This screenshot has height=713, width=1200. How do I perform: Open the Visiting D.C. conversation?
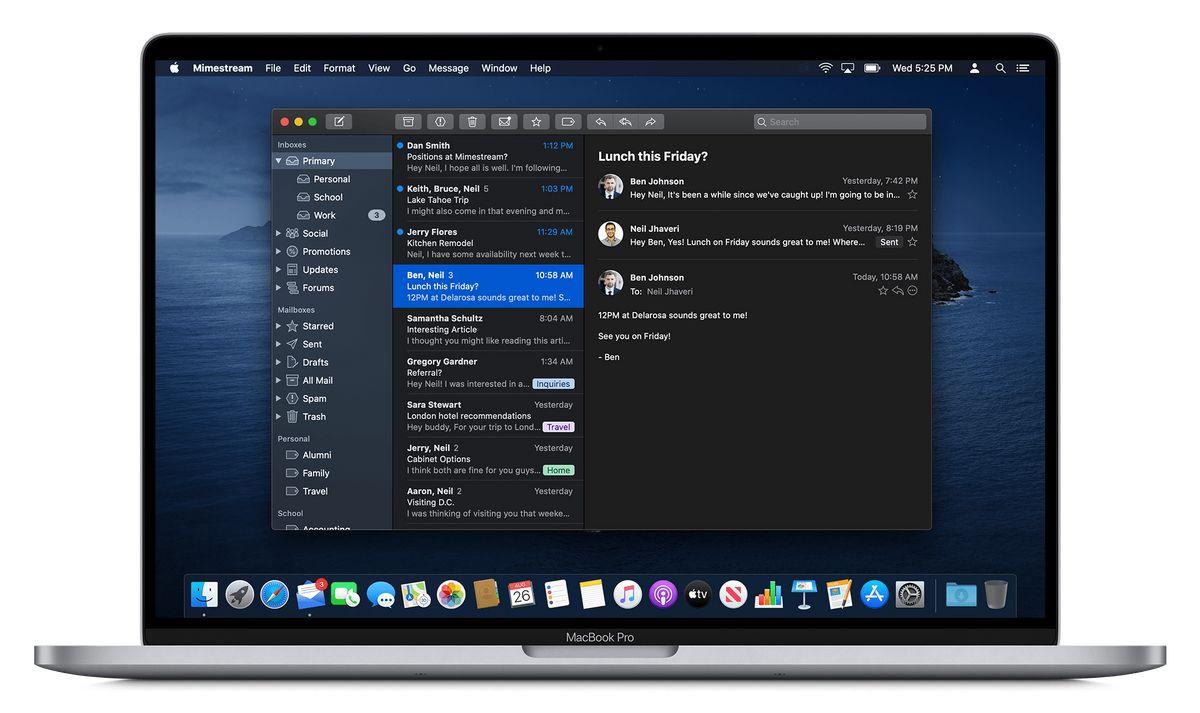[488, 502]
